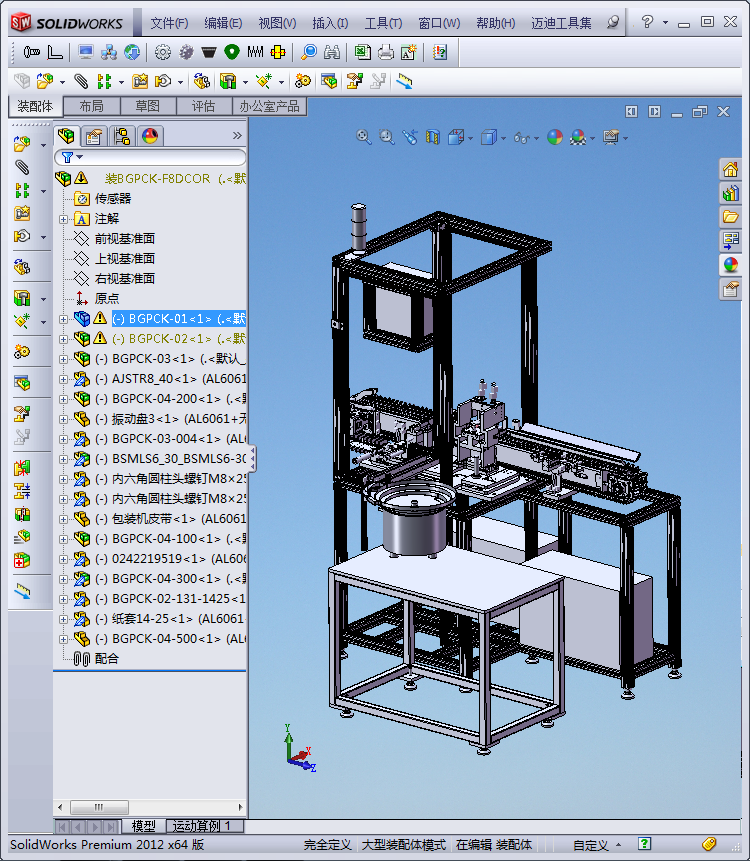Click the print icon in top toolbar
Viewport: 750px width, 861px height.
tap(386, 52)
